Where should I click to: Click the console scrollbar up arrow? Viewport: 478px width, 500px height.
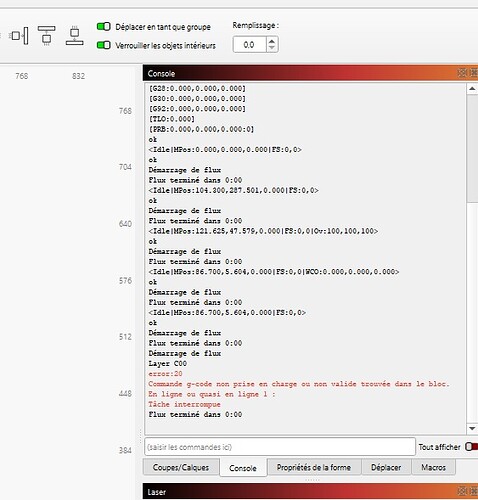click(472, 89)
